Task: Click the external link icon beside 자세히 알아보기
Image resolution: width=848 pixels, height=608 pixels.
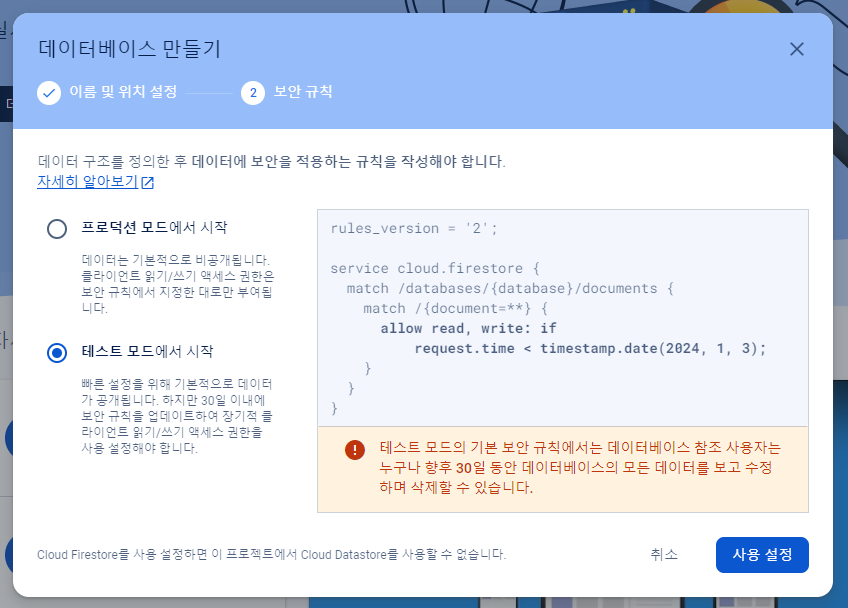Action: 148,183
